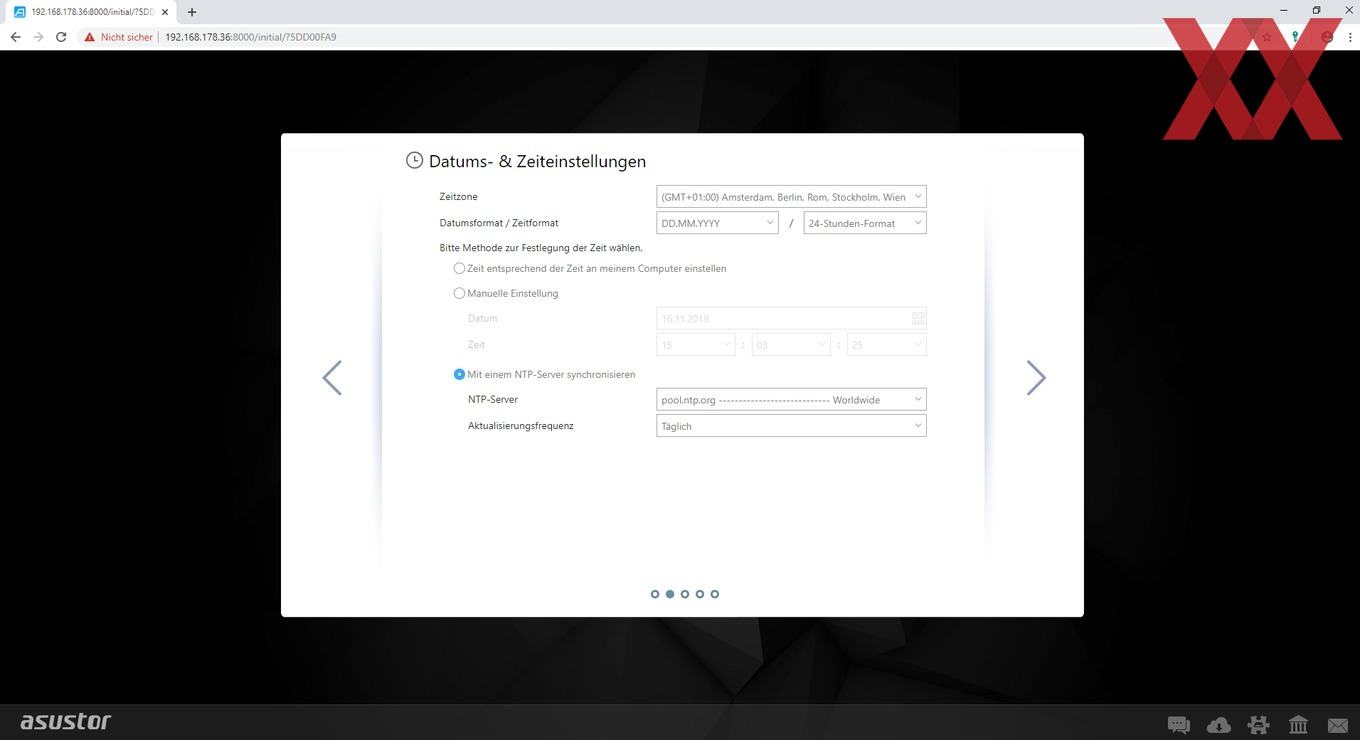Screen dimensions: 1360x740
Task: Click the 'Datums- & Zeiteinstellungen' heading
Action: pos(537,161)
